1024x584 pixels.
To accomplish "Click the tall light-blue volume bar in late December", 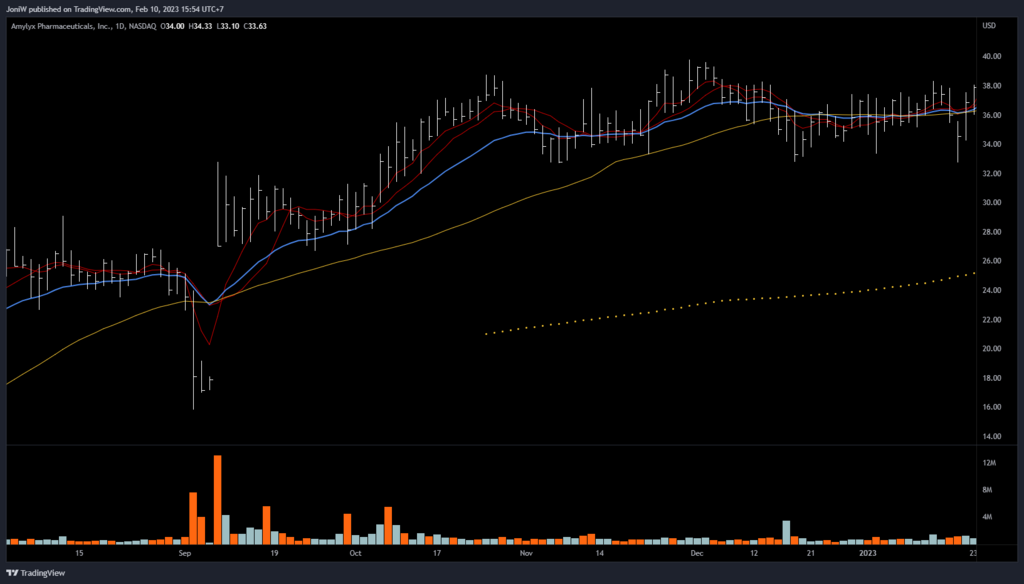I will click(786, 532).
